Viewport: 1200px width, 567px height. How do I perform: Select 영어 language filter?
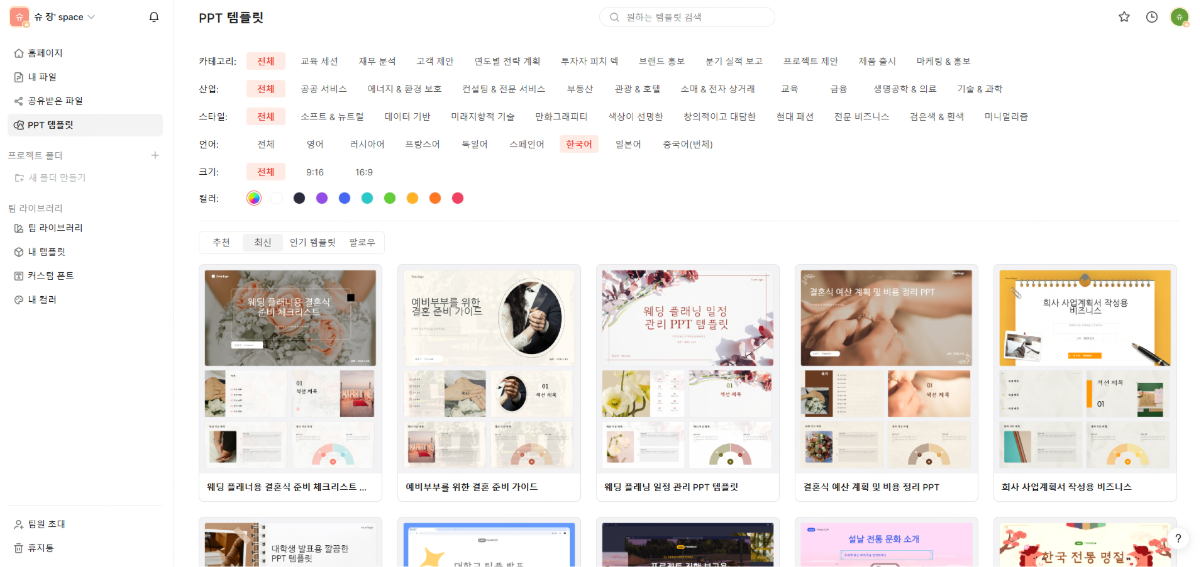(x=316, y=144)
